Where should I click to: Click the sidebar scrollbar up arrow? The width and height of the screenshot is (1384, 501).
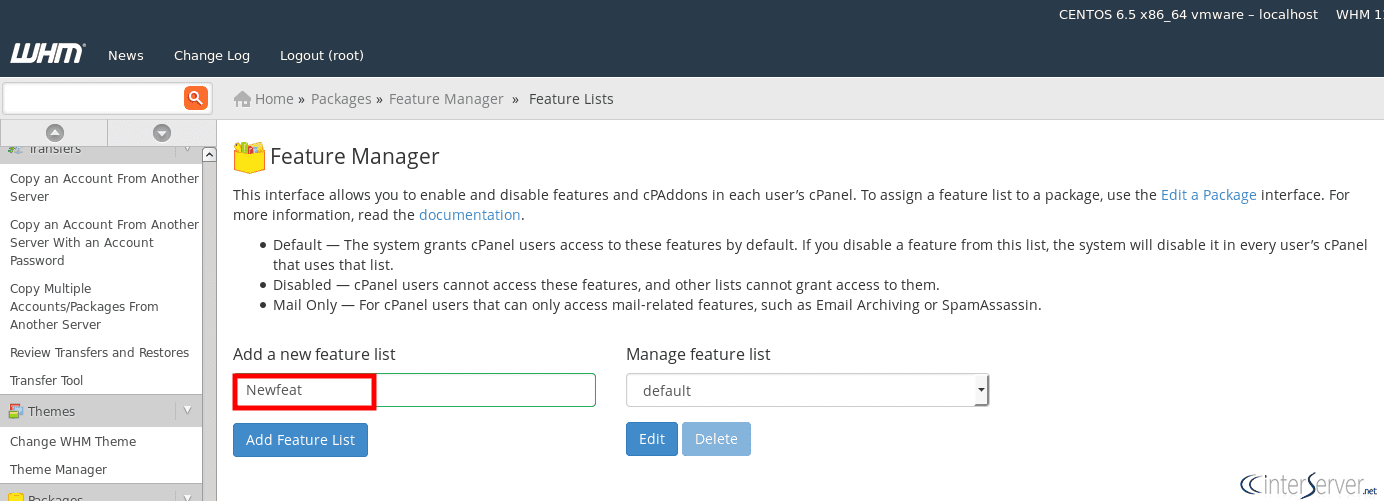click(x=209, y=154)
